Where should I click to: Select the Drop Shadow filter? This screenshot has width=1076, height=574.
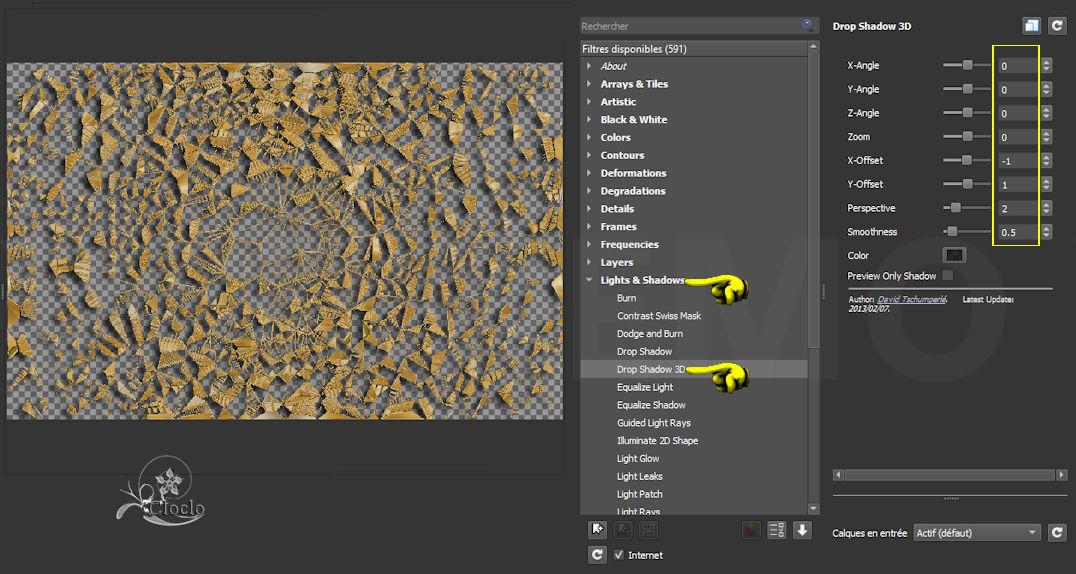(644, 352)
